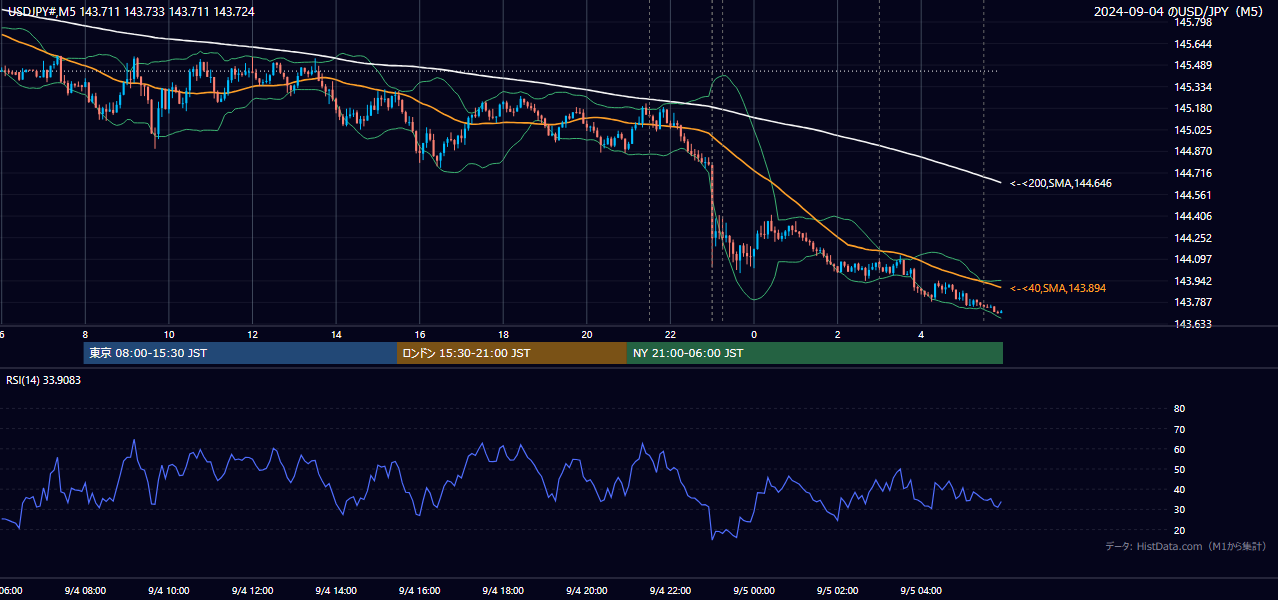
Task: Click the RSI scale value 60
Action: (x=1179, y=450)
